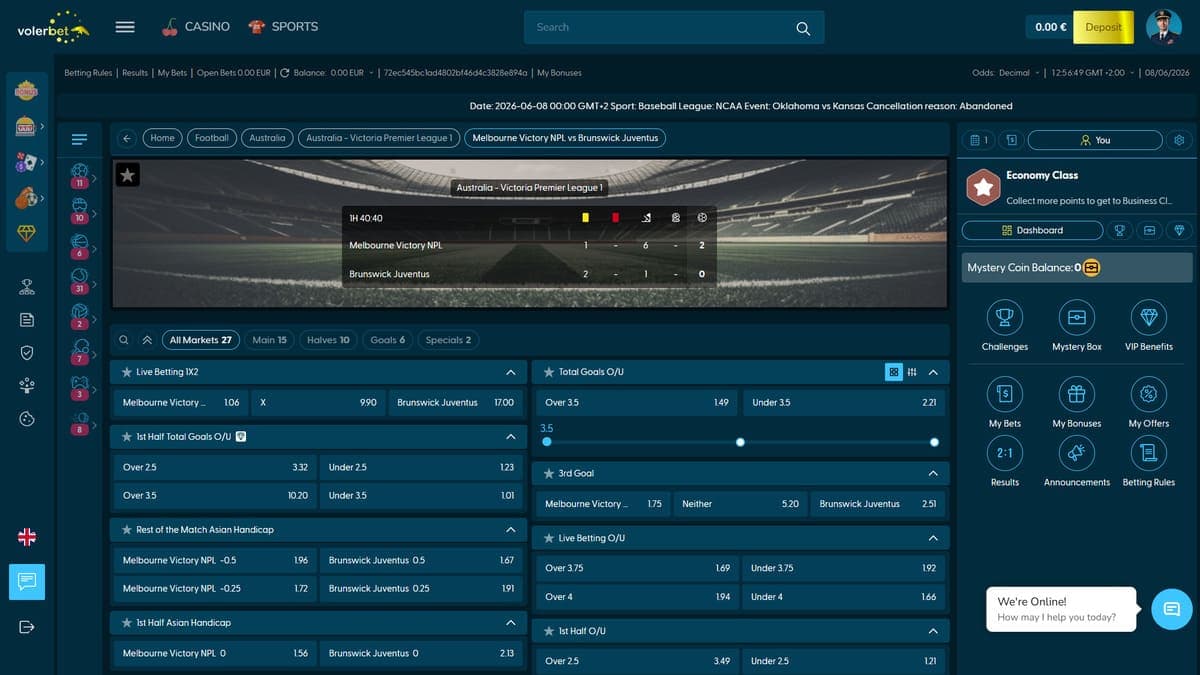
Task: Open the Announcements megaphone icon
Action: point(1076,453)
